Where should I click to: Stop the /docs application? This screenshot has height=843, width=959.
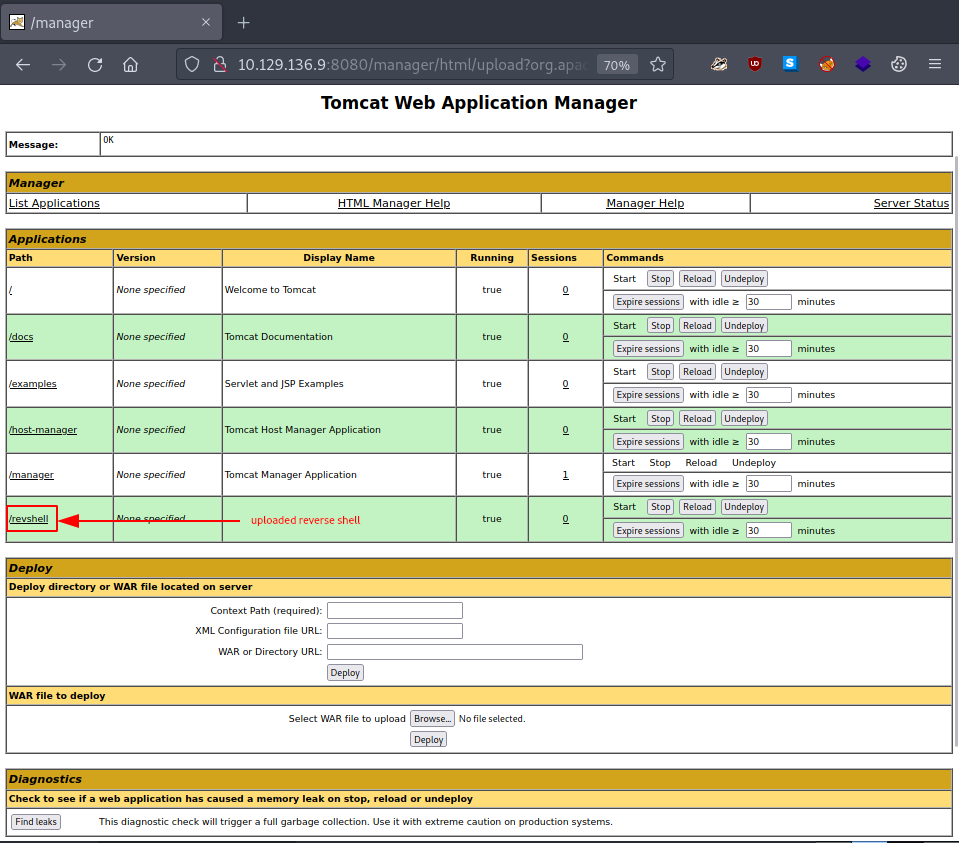coord(660,325)
